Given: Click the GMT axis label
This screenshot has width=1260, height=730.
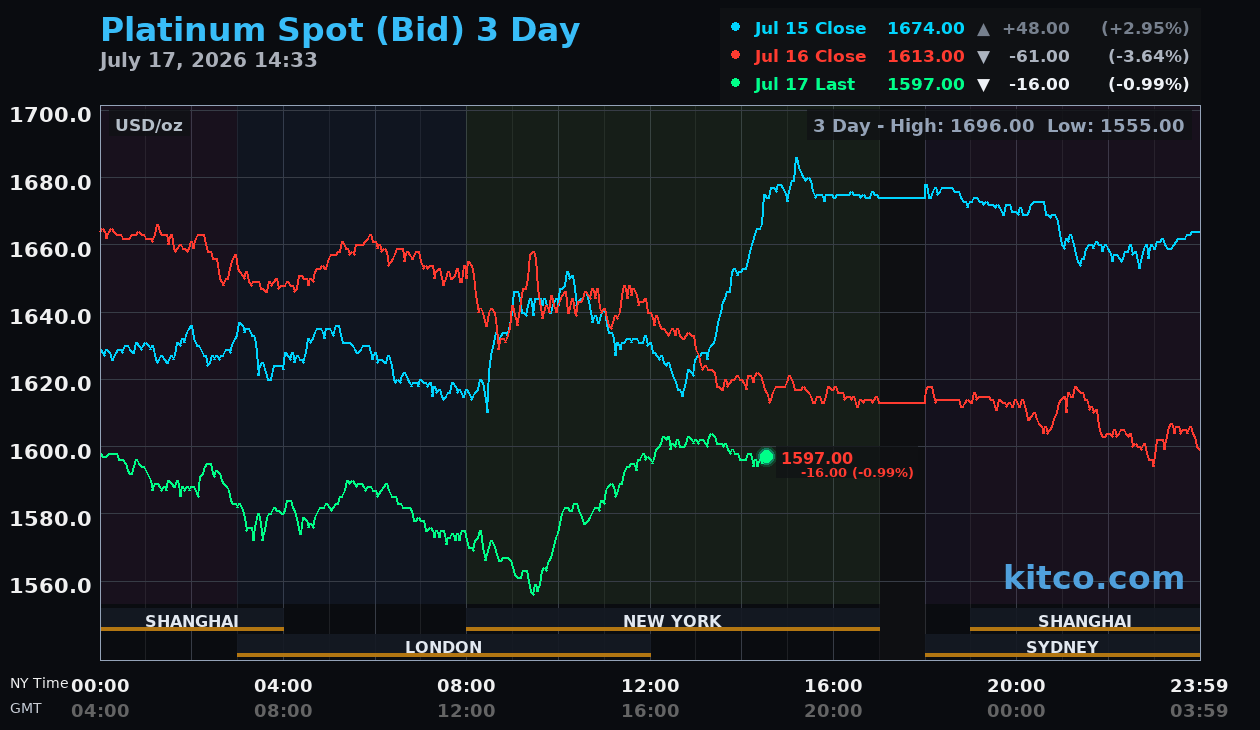Looking at the screenshot, I should click(26, 707).
